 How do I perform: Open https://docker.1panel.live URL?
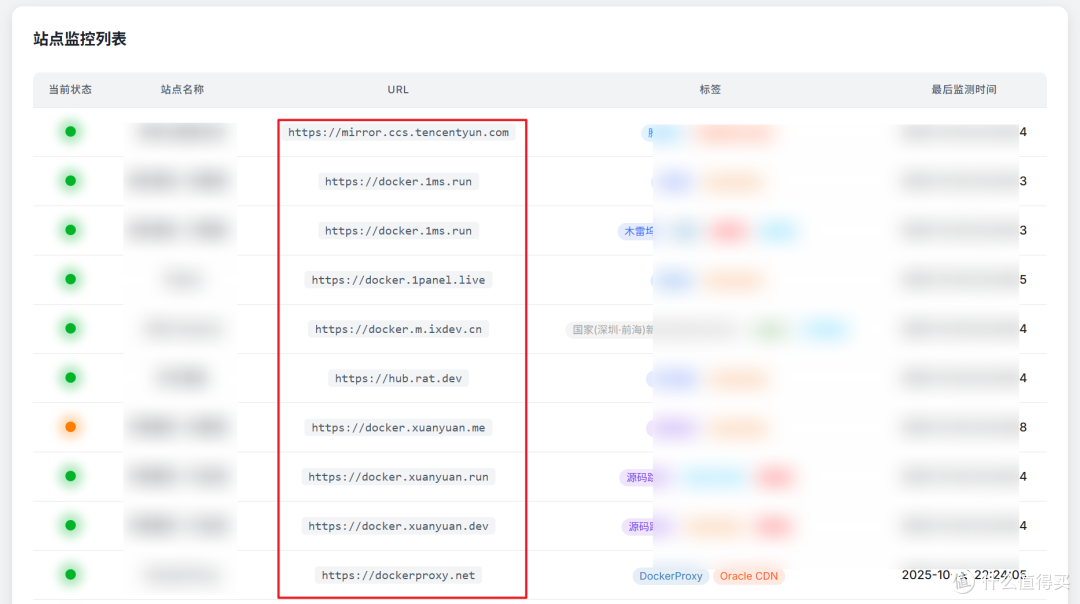(398, 280)
